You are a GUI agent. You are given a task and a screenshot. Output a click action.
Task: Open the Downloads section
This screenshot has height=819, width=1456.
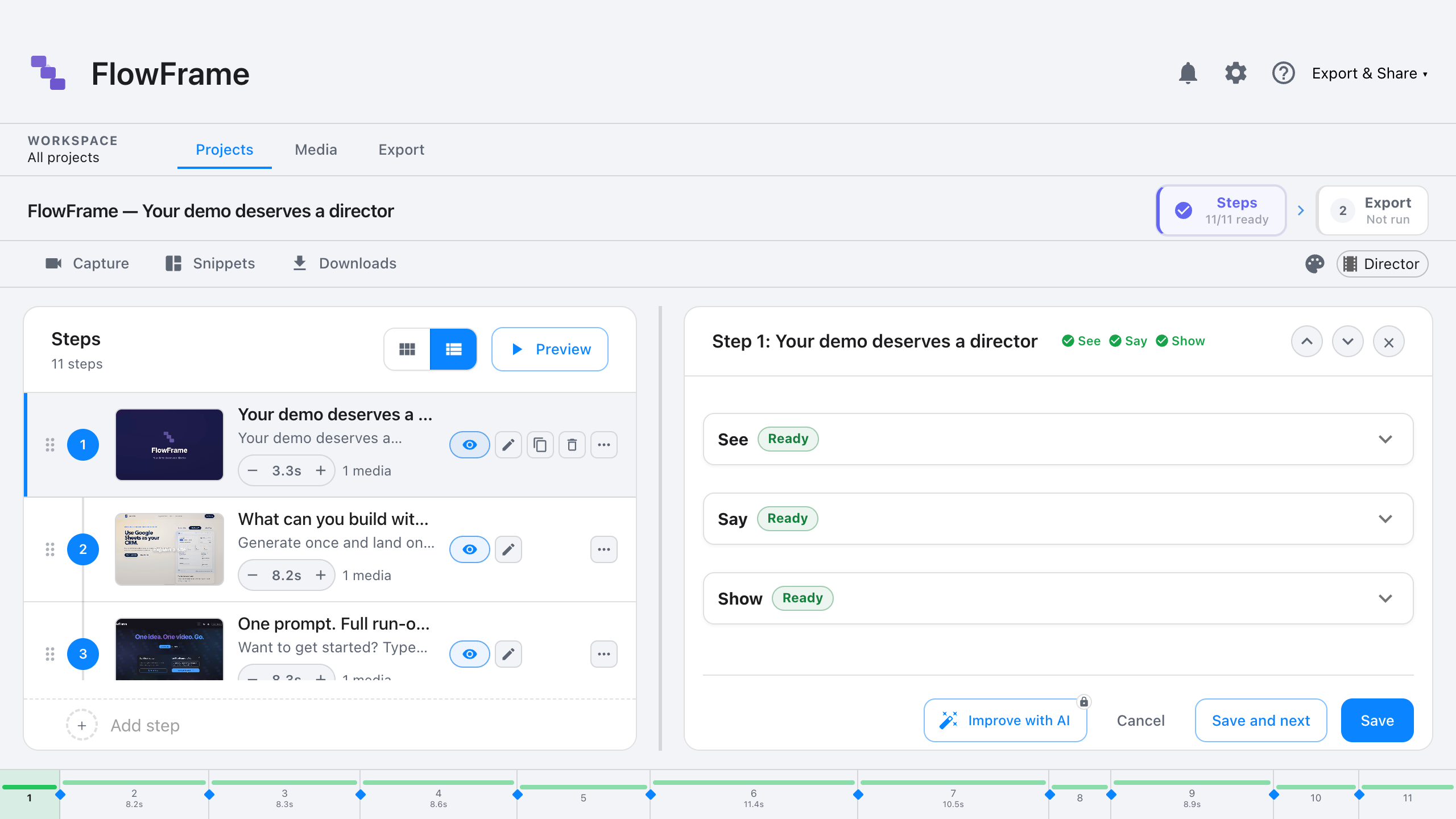coord(344,263)
